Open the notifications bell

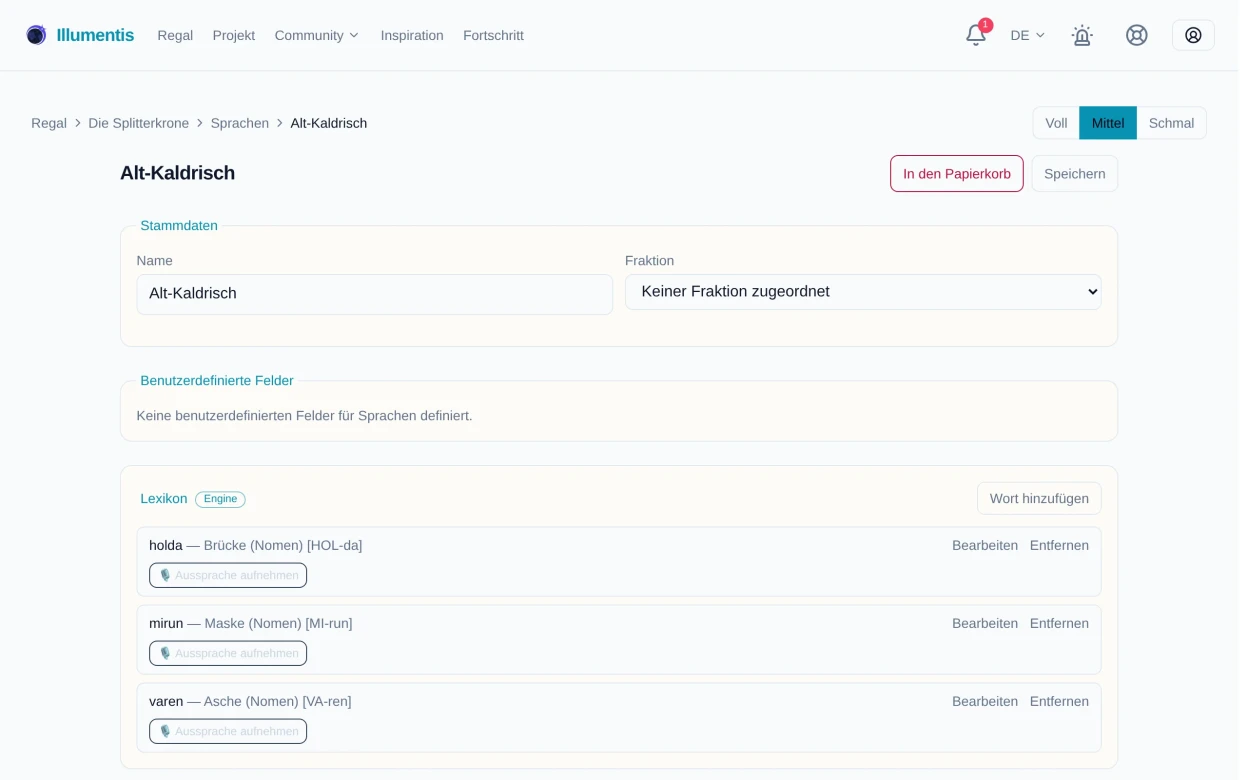point(975,35)
